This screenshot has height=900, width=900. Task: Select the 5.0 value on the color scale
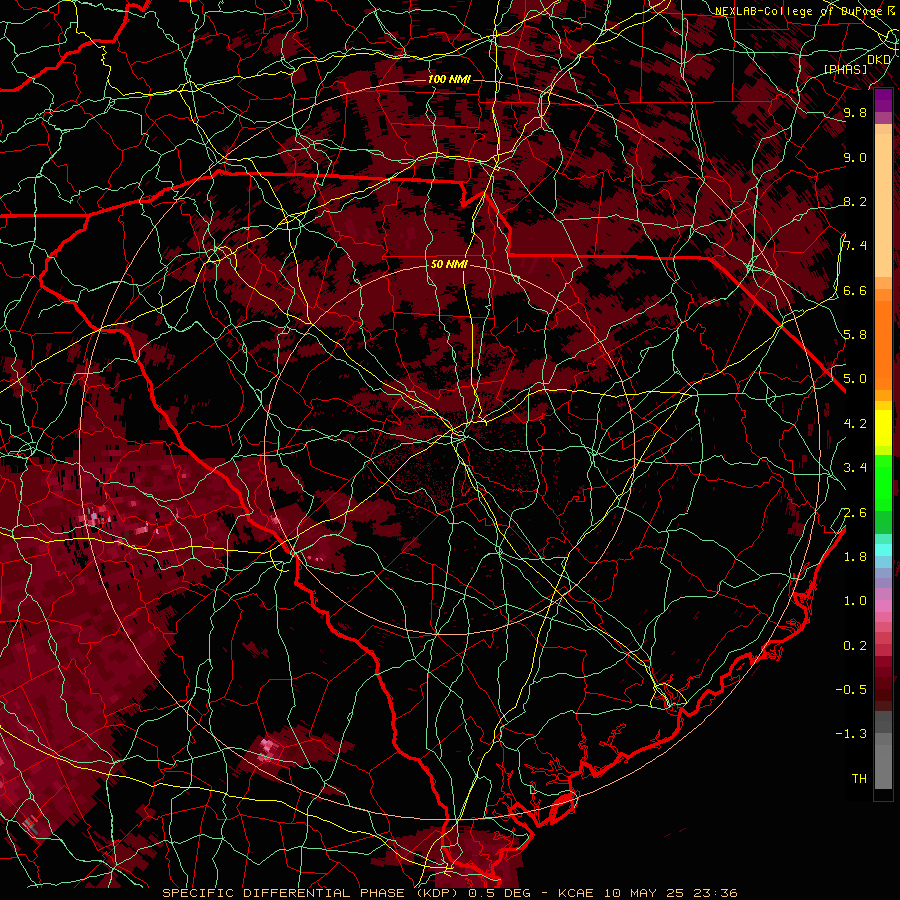855,379
